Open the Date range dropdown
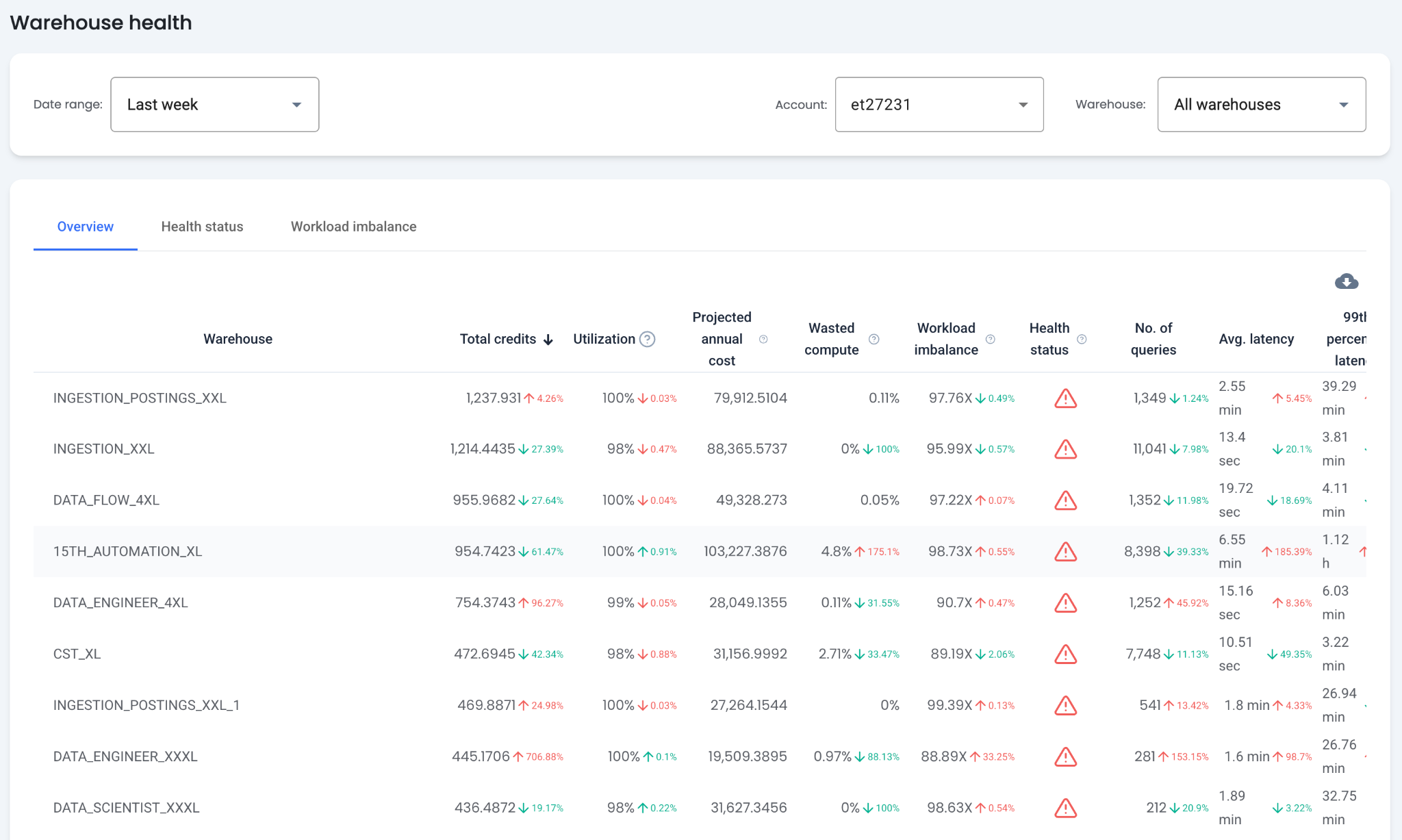Screen dimensions: 1402x840 (214, 104)
